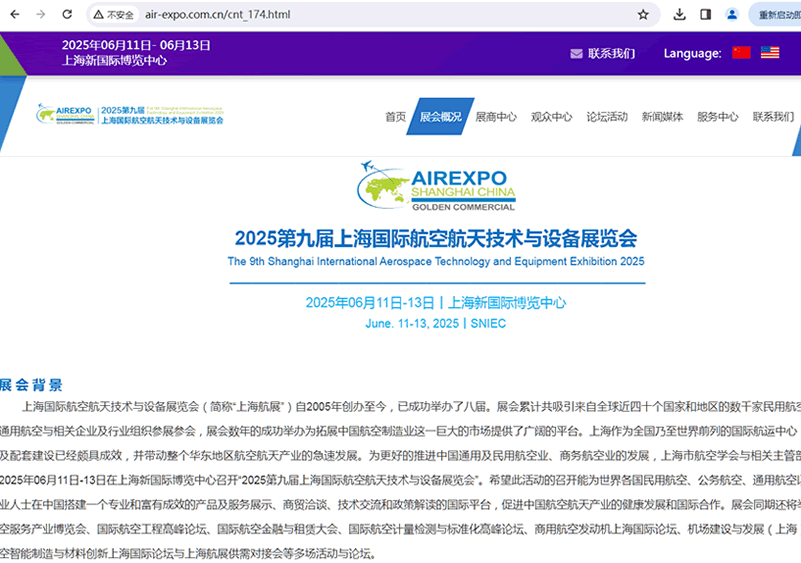Click the 展会背景 section heading
Screen dimensions: 801x563
(x=31, y=385)
